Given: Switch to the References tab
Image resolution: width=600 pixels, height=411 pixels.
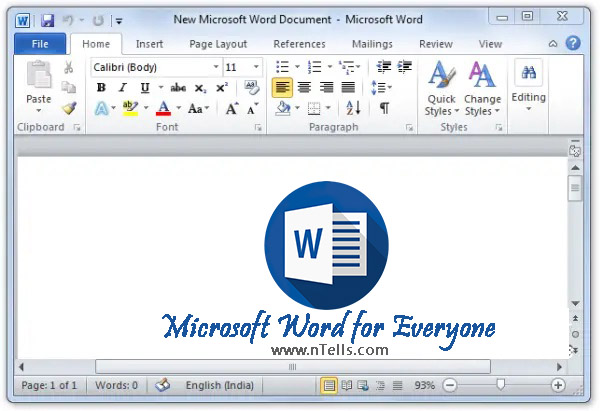Looking at the screenshot, I should point(299,44).
